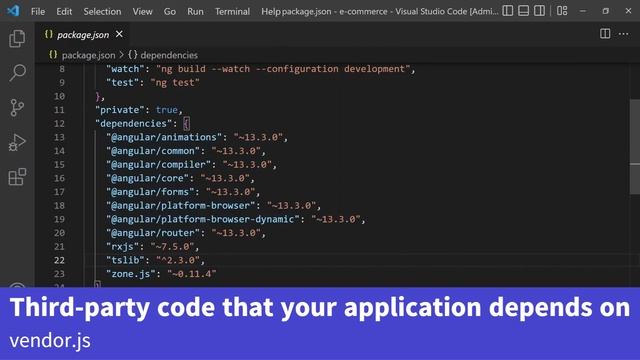Open the editor More Actions menu
Viewport: 640px width, 360px height.
tap(624, 34)
